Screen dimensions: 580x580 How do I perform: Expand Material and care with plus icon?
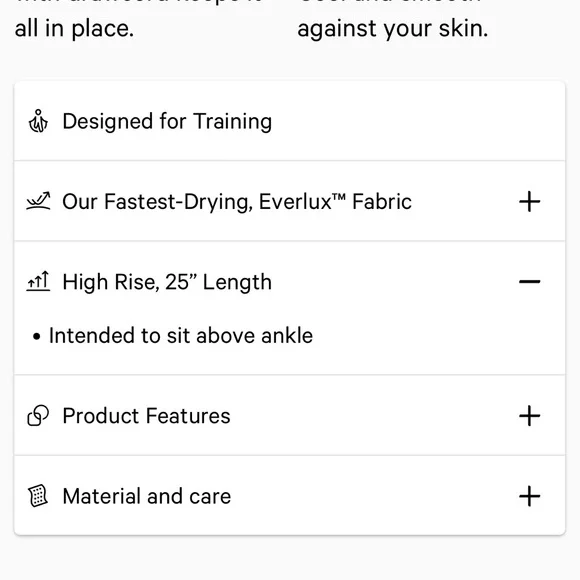coord(529,496)
